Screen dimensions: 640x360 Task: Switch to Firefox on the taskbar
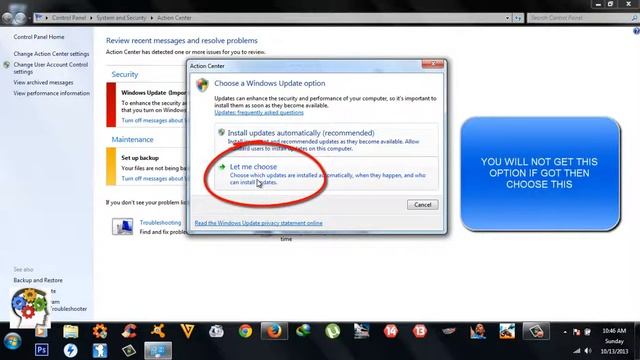pyautogui.click(x=274, y=331)
